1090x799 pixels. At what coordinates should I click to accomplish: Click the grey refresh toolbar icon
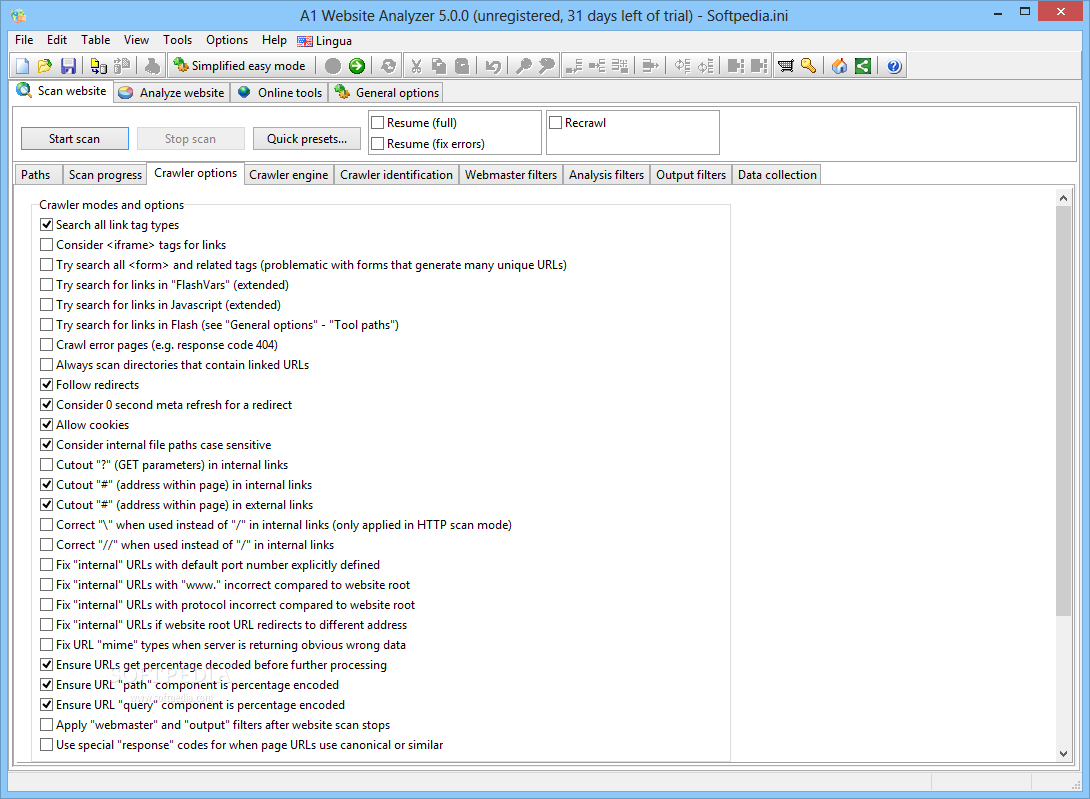(389, 66)
